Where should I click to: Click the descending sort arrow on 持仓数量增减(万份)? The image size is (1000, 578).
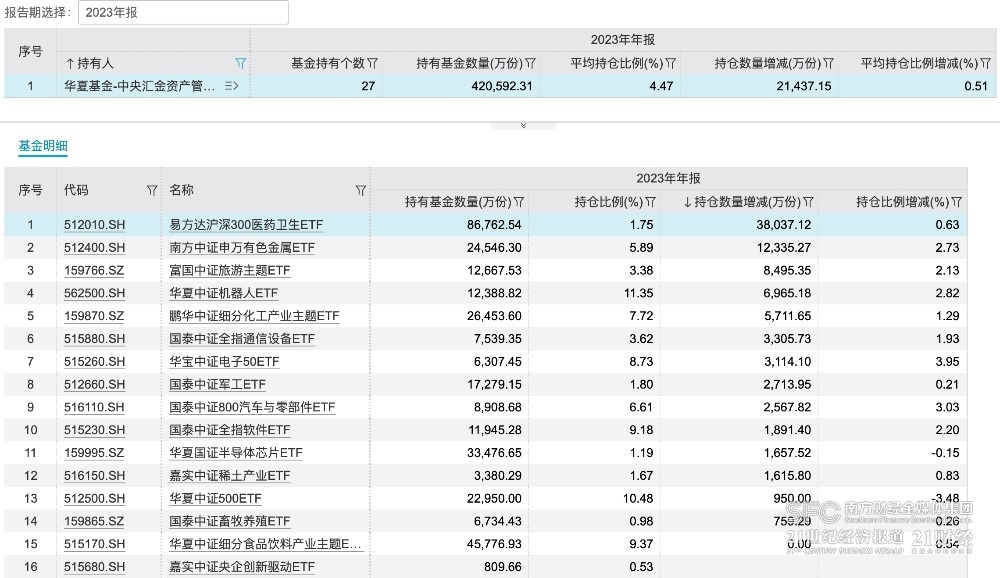688,202
